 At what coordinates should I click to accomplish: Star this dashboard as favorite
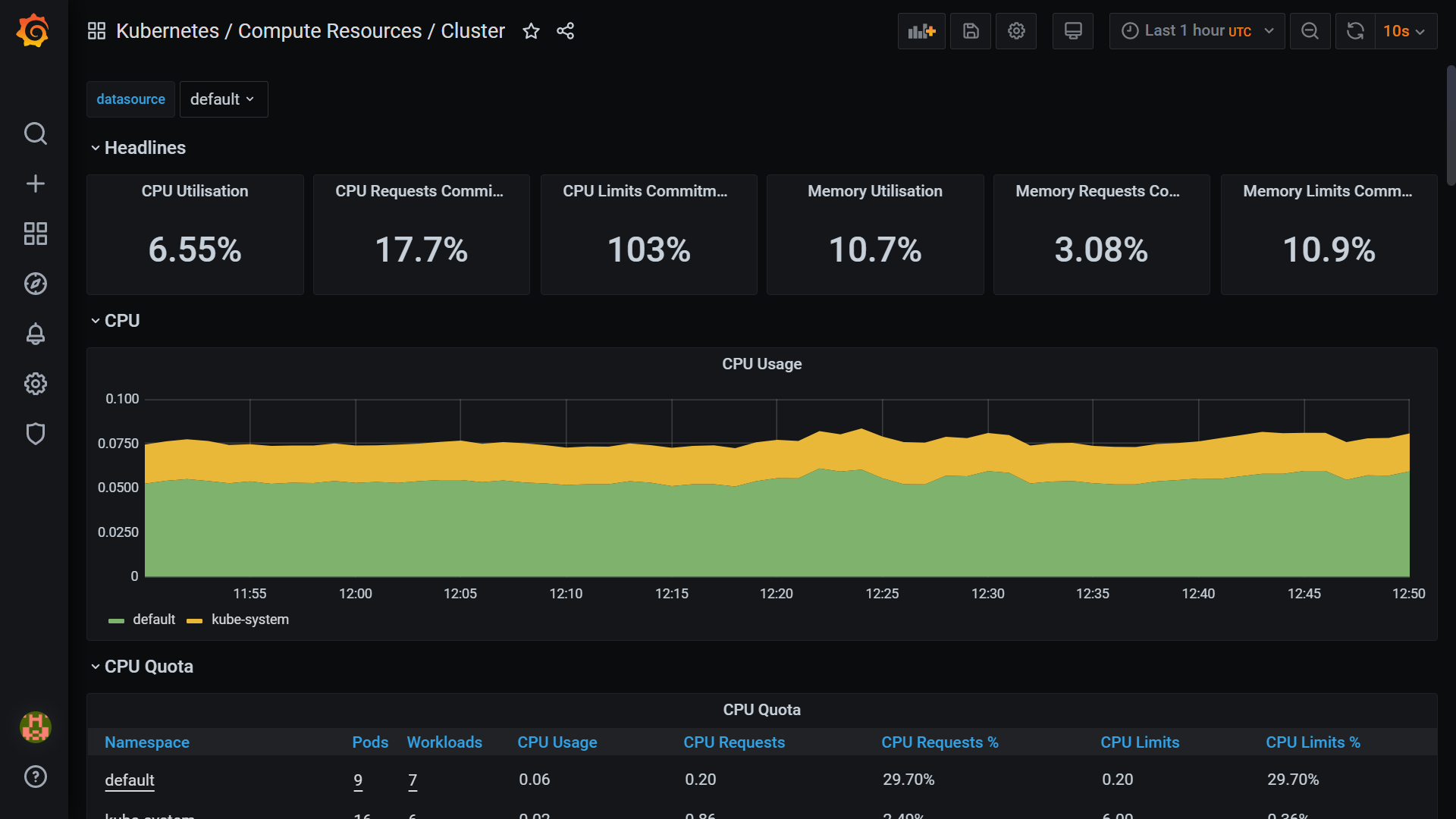point(531,31)
